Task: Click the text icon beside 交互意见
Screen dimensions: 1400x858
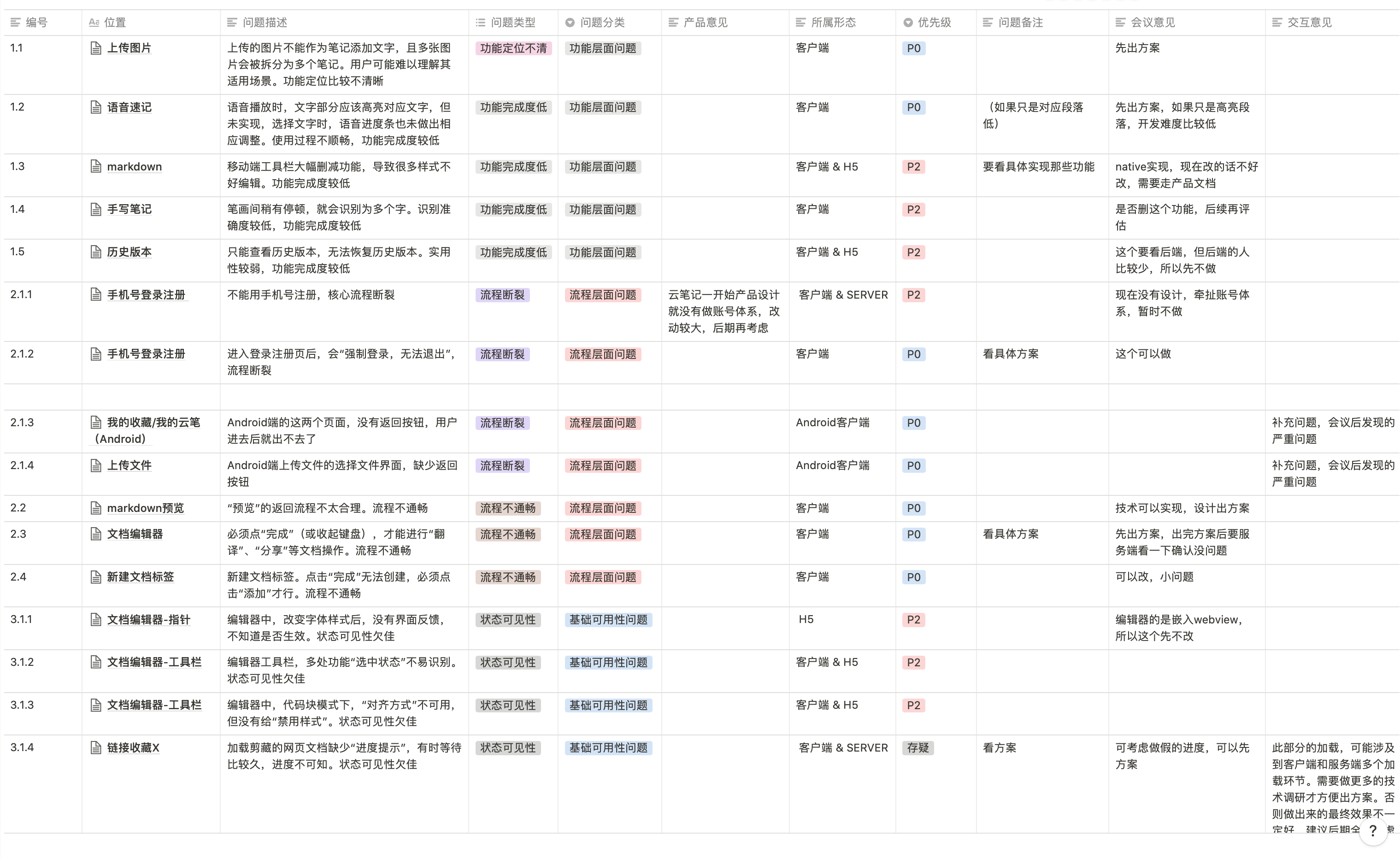Action: point(1276,22)
